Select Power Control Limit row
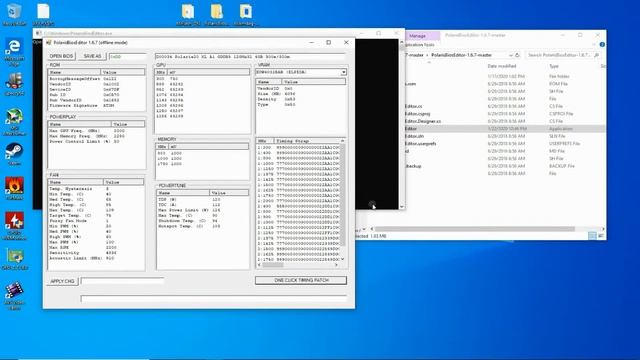 pyautogui.click(x=96, y=141)
